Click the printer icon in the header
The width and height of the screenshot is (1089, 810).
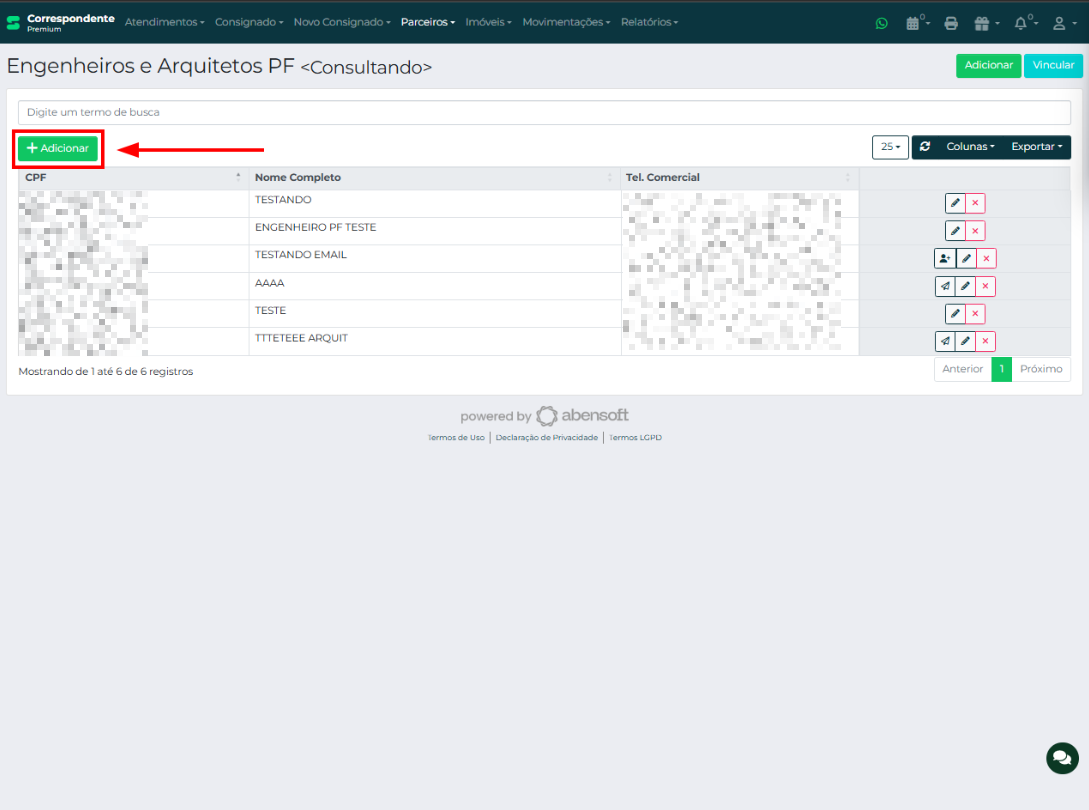pyautogui.click(x=951, y=23)
